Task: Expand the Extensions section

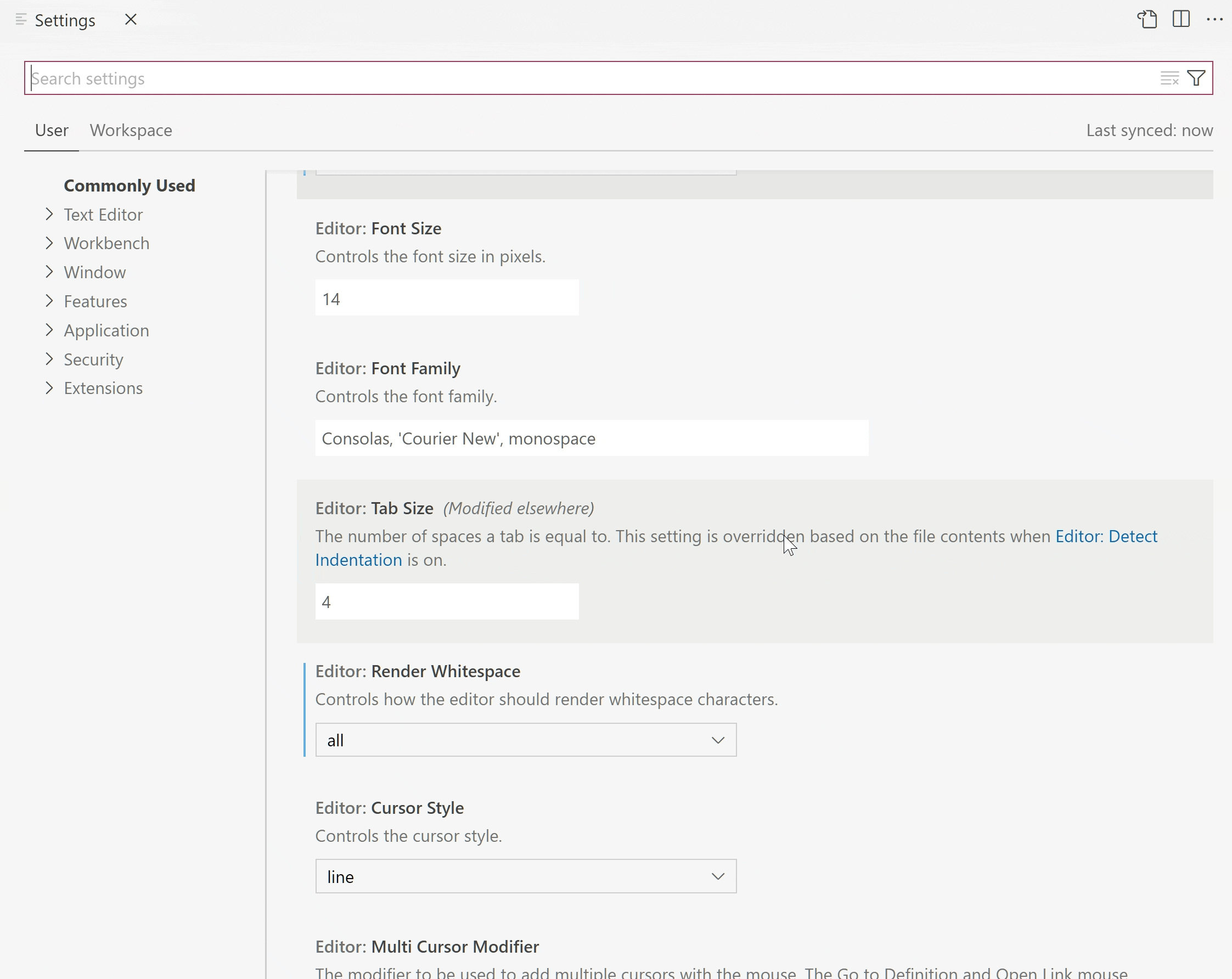Action: click(49, 388)
